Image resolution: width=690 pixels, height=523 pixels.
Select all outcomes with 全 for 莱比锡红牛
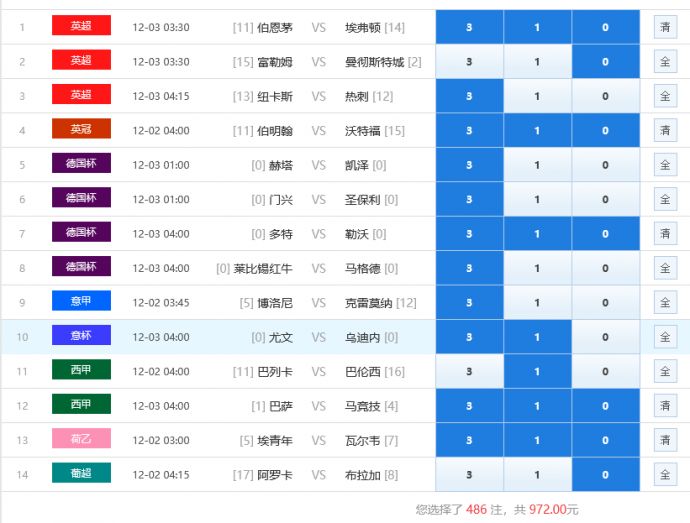tap(665, 268)
